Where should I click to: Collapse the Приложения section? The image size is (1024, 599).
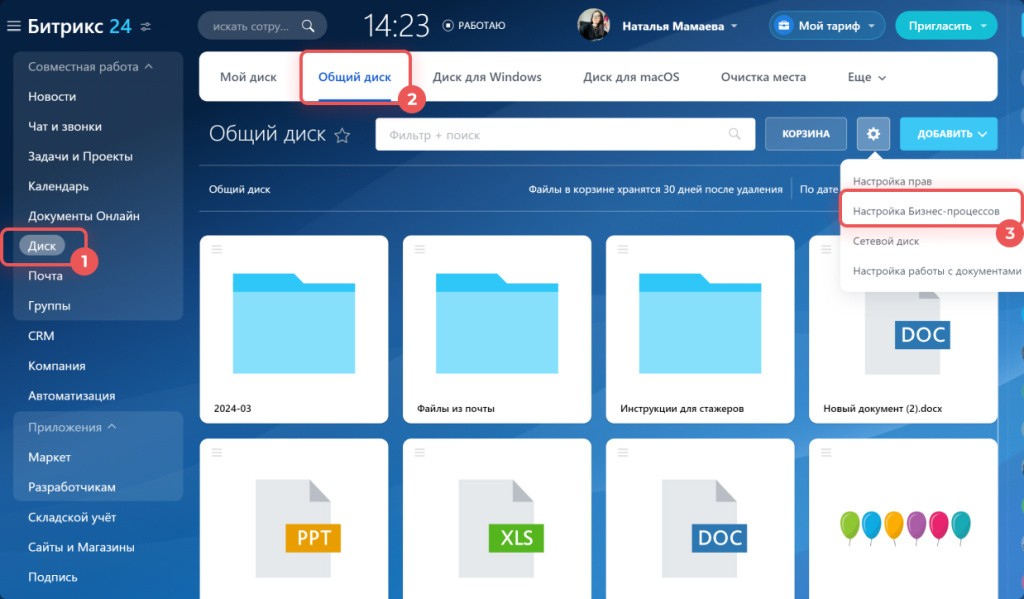(112, 427)
